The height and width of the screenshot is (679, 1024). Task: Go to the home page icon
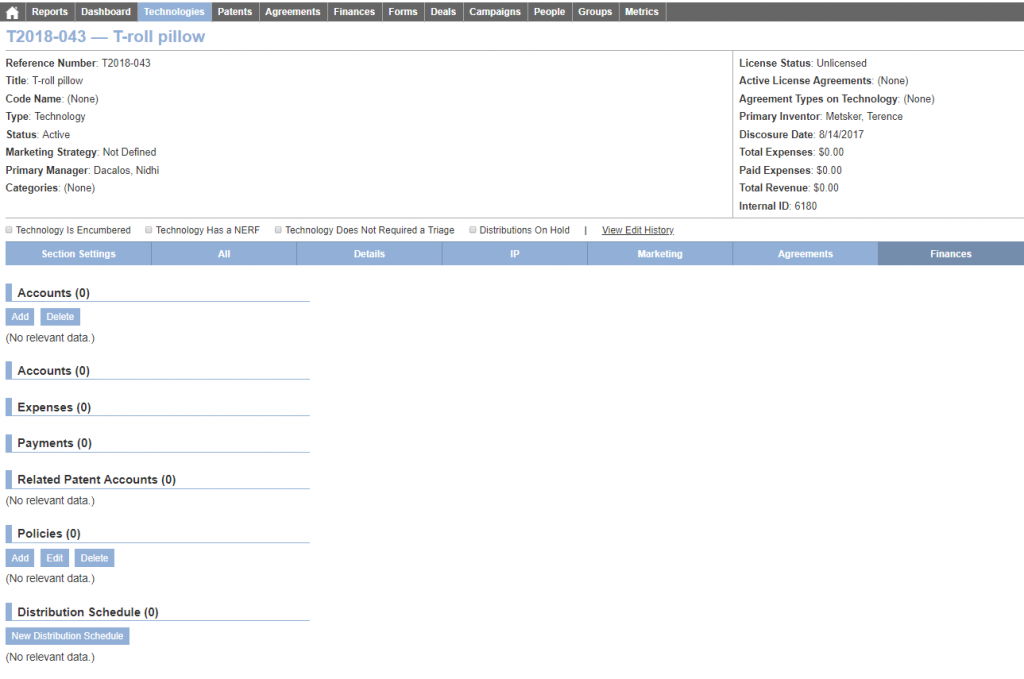12,12
